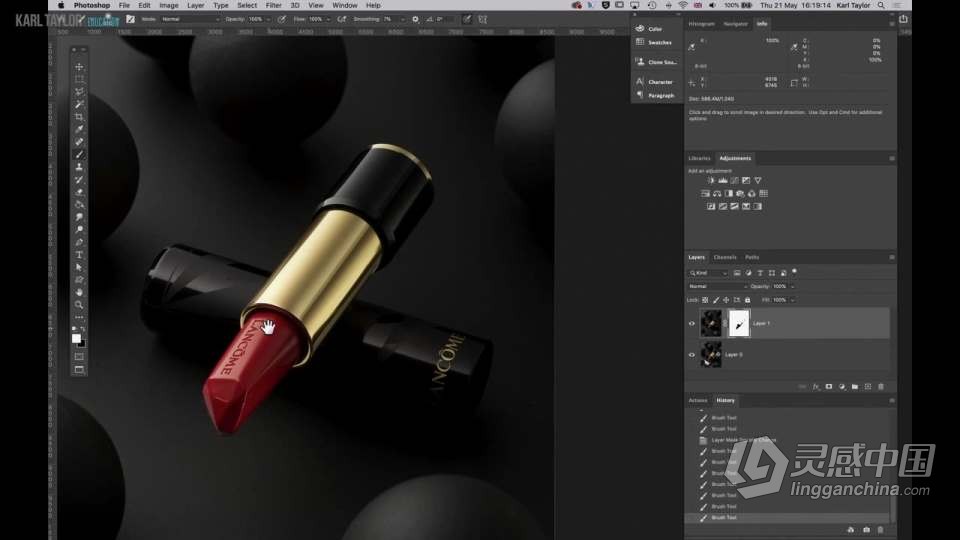Switch to the Actions tab

tap(697, 400)
